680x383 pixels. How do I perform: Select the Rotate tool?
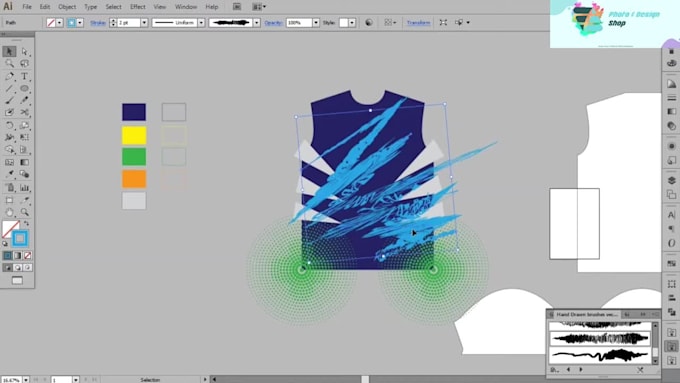coord(9,125)
